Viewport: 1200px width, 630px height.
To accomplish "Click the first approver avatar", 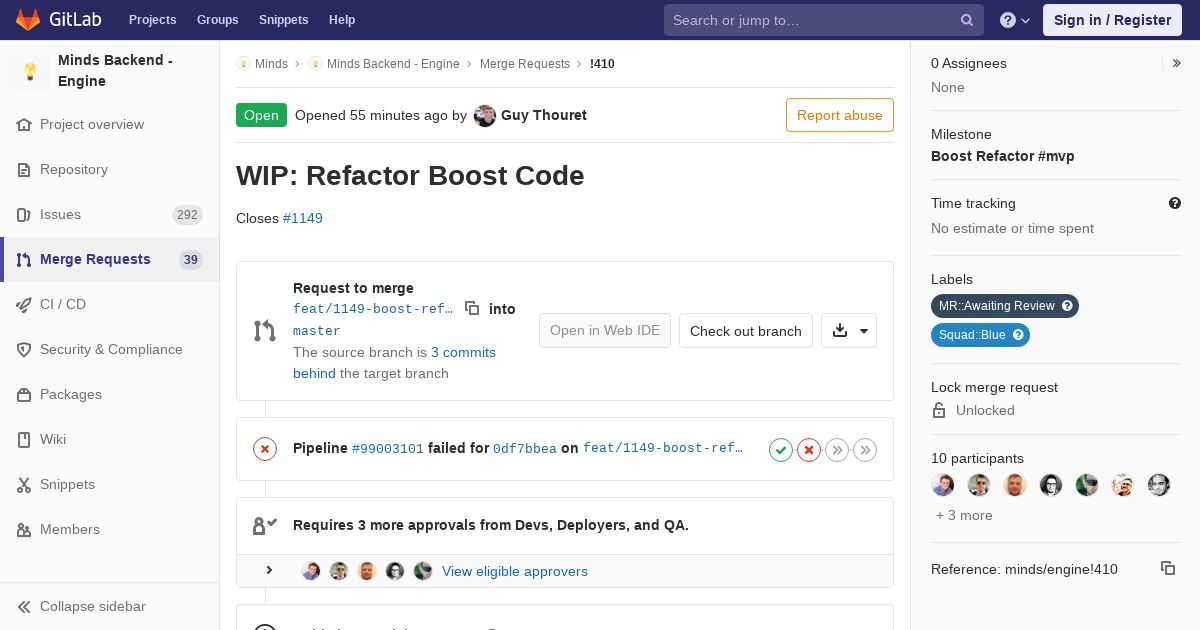I will (x=311, y=571).
